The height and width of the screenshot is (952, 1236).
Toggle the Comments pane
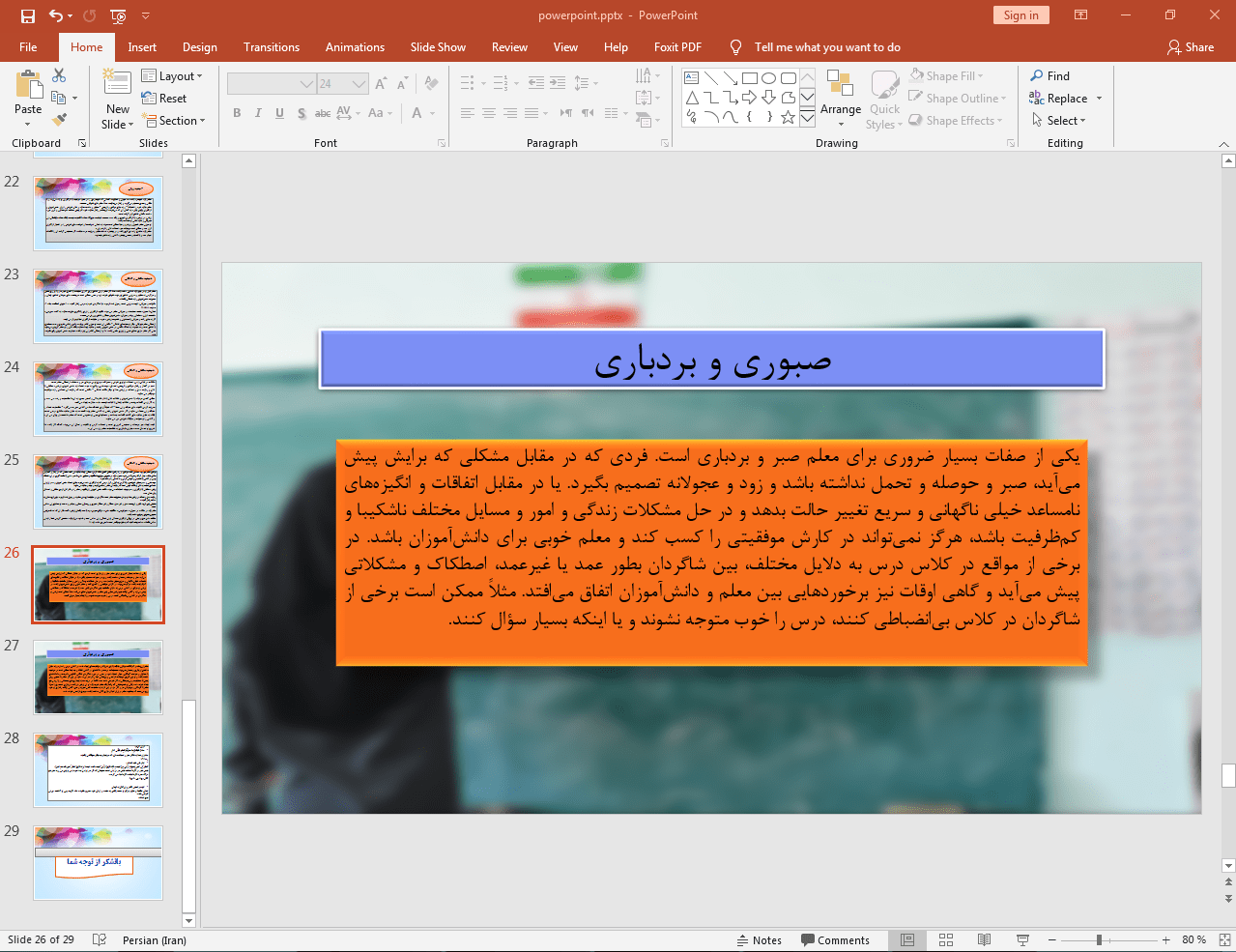tap(835, 940)
